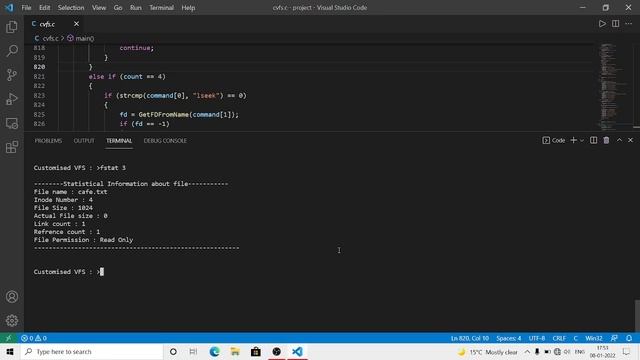Image resolution: width=640 pixels, height=360 pixels.
Task: Switch to the Output tab
Action: click(x=84, y=140)
